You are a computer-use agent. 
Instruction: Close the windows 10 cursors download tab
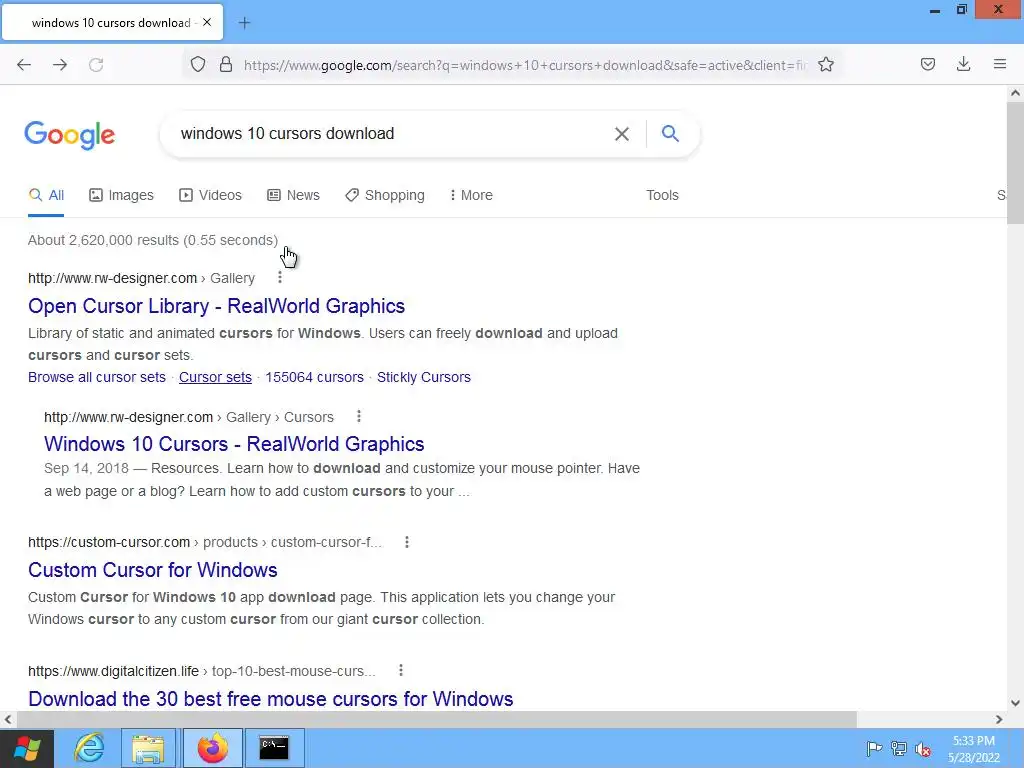(x=207, y=22)
